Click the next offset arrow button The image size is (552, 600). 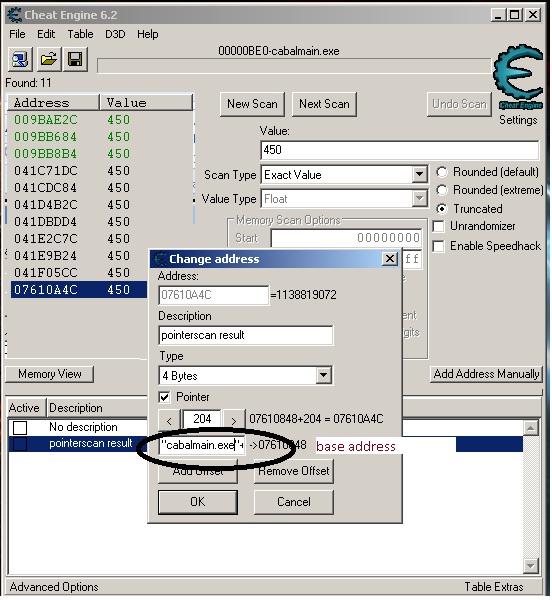pyautogui.click(x=234, y=420)
